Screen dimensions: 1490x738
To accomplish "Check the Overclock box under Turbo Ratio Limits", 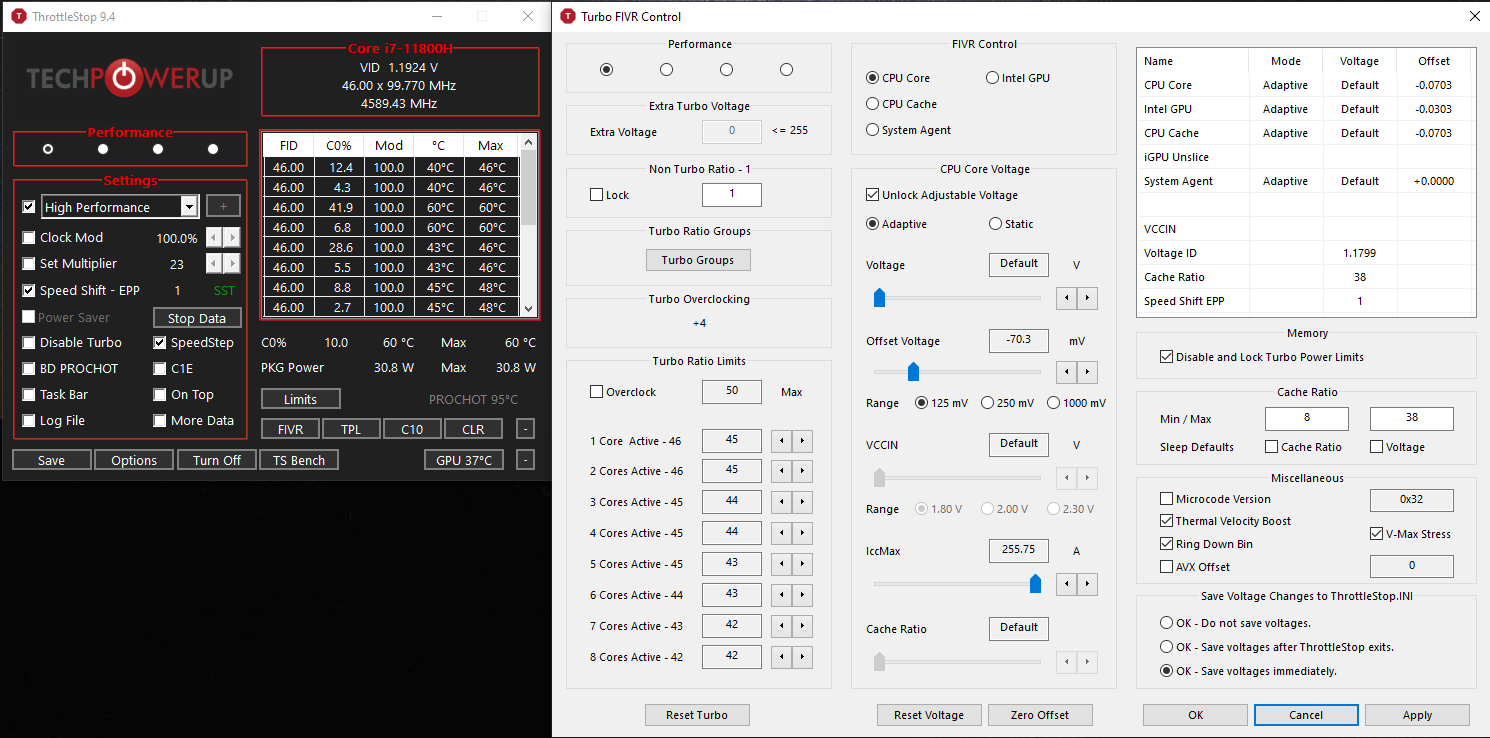I will pos(597,392).
